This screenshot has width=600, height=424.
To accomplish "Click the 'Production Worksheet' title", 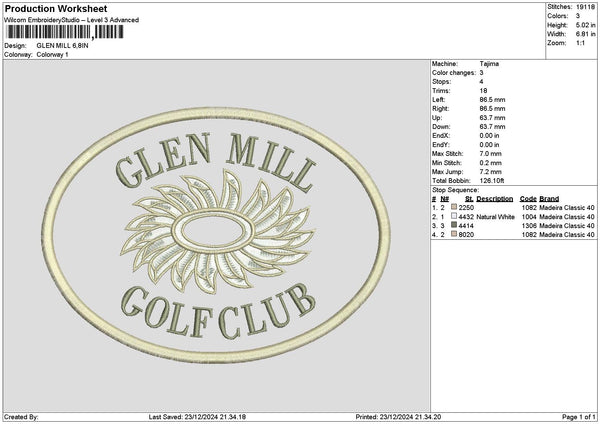I will (x=56, y=9).
